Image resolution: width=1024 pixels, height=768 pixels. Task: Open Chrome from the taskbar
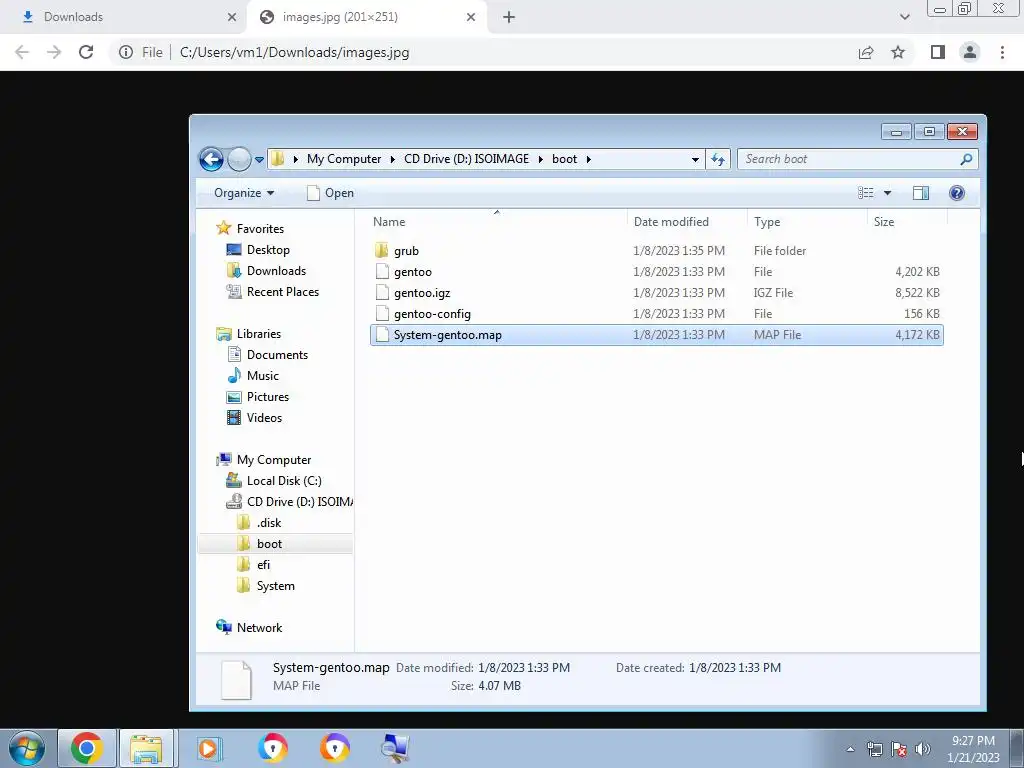tap(87, 748)
